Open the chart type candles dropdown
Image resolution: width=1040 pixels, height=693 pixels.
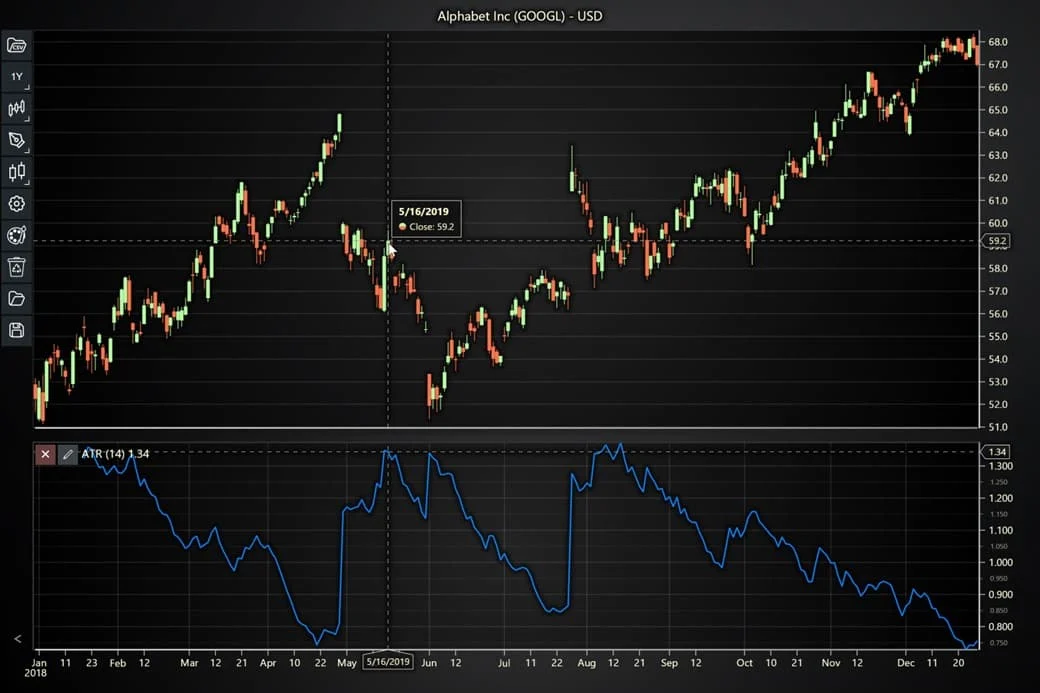tap(16, 172)
